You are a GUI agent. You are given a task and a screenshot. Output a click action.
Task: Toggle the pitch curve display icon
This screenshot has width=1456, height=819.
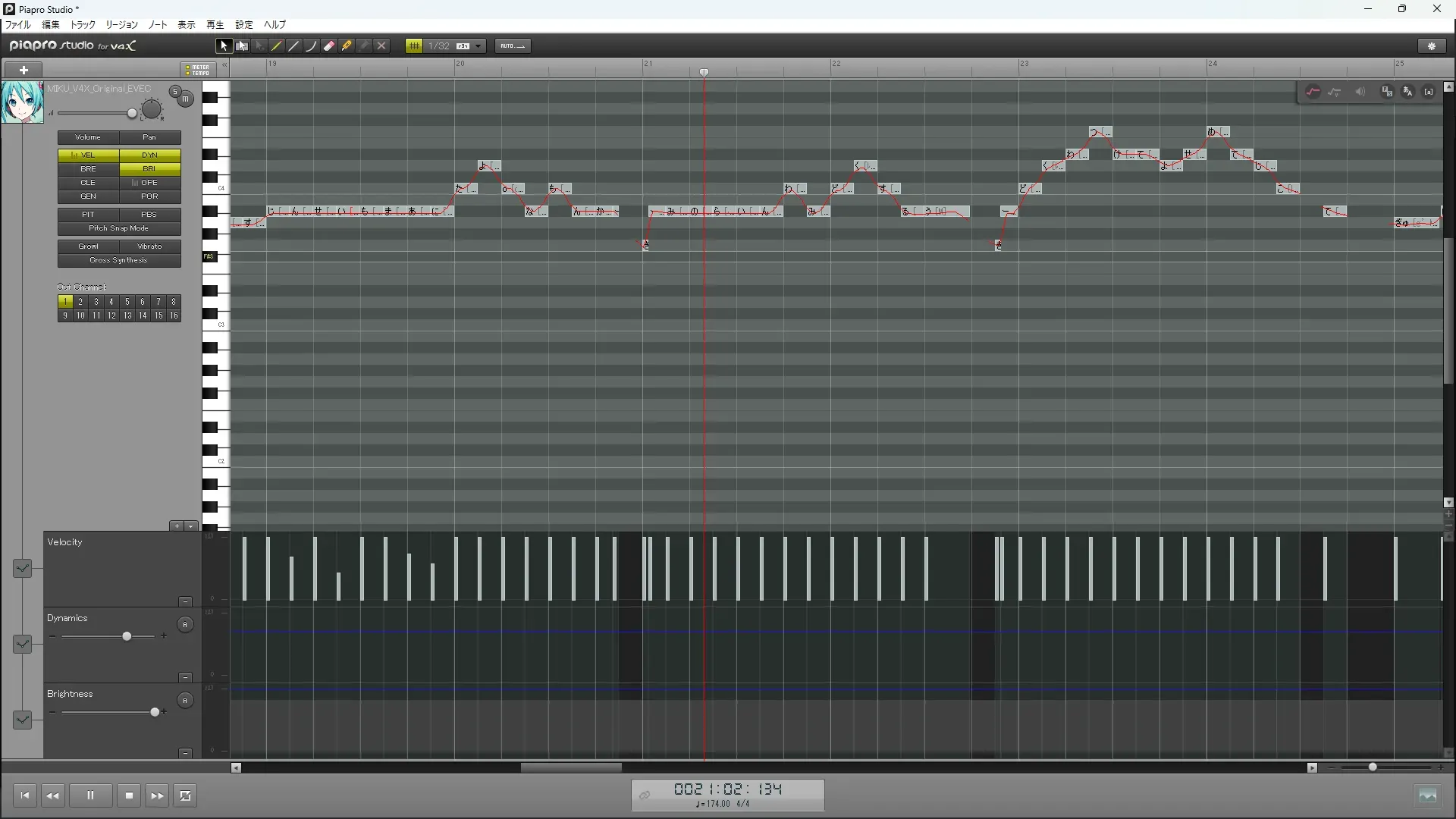[x=1313, y=92]
